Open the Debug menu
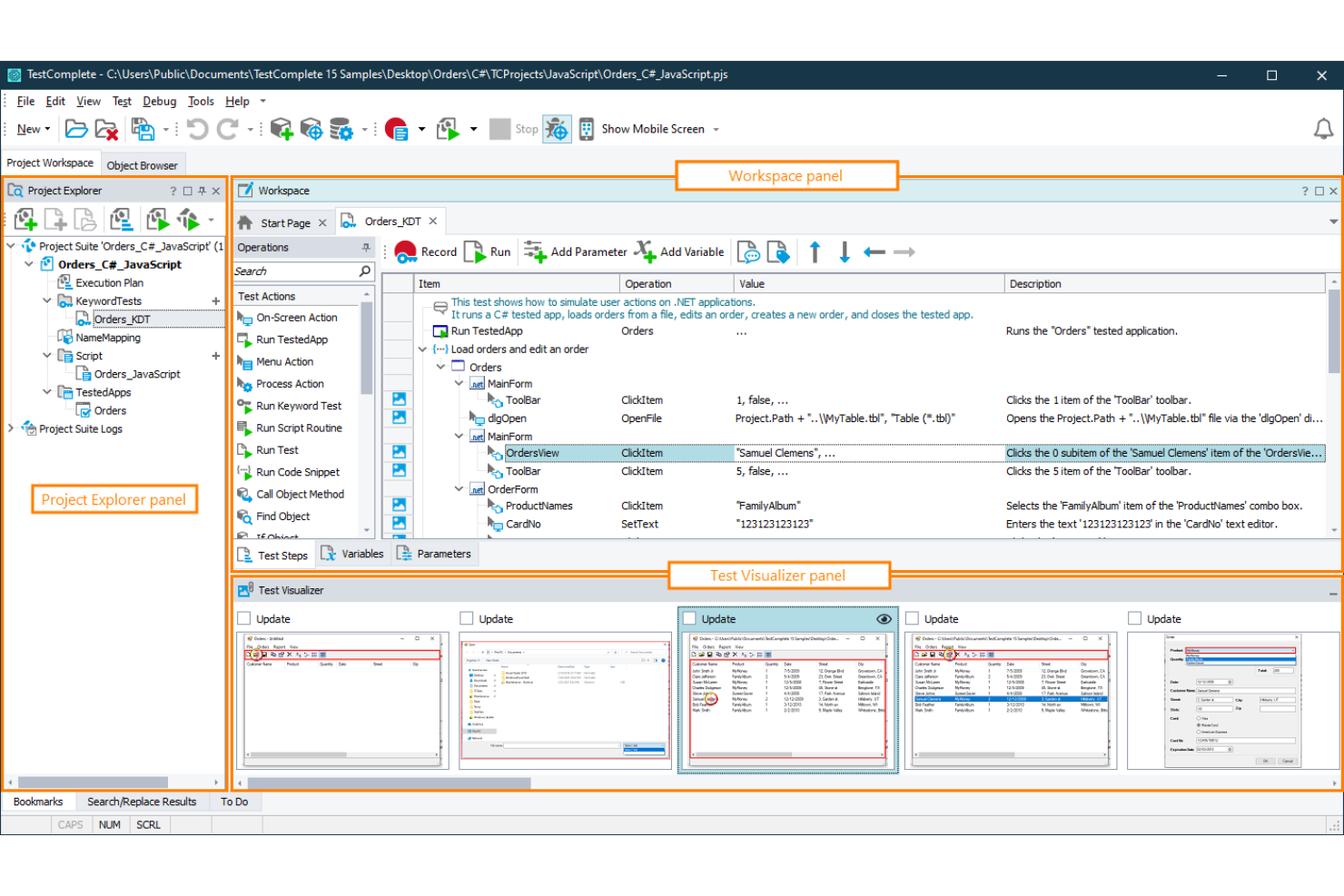This screenshot has width=1344, height=896. pyautogui.click(x=159, y=101)
